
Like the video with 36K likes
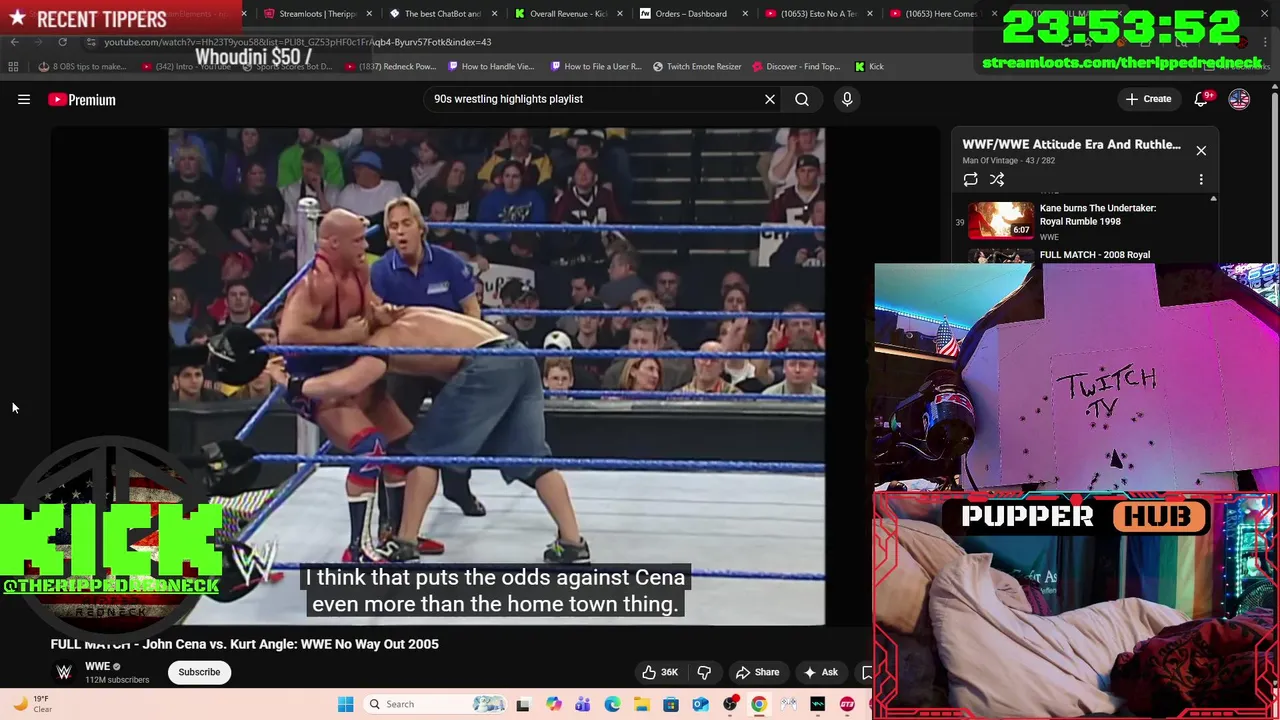[x=659, y=672]
